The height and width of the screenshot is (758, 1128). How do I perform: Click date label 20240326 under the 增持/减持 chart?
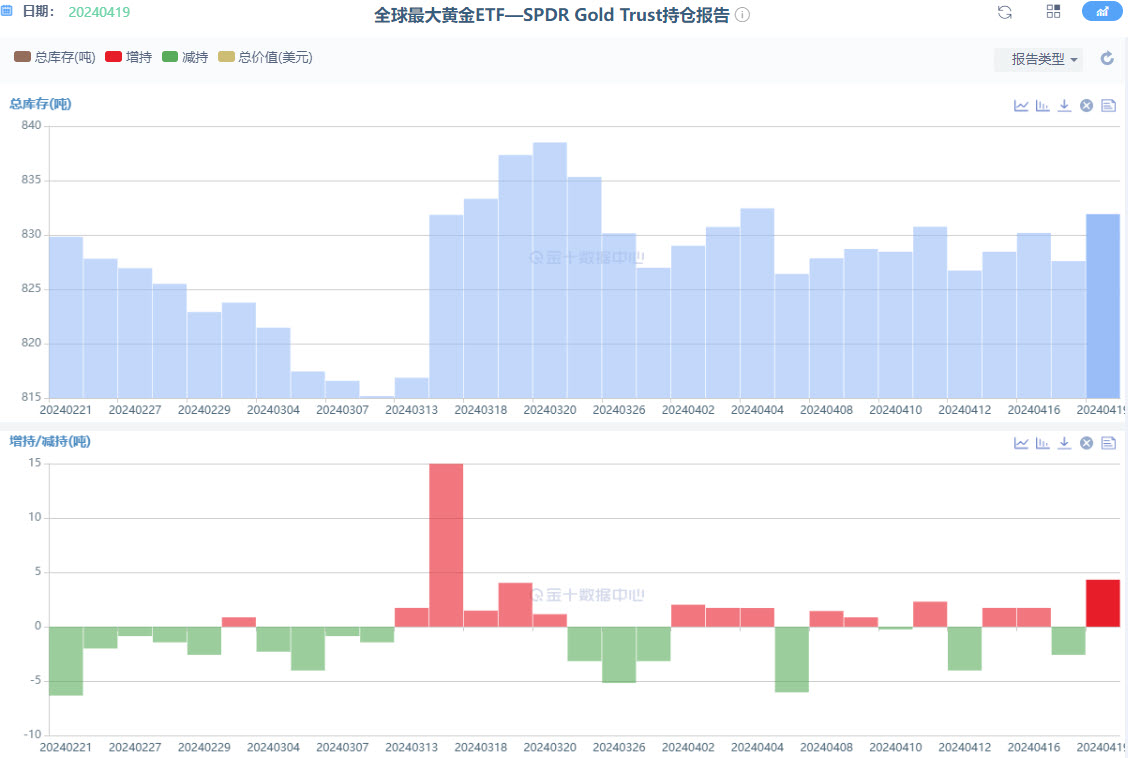coord(619,747)
